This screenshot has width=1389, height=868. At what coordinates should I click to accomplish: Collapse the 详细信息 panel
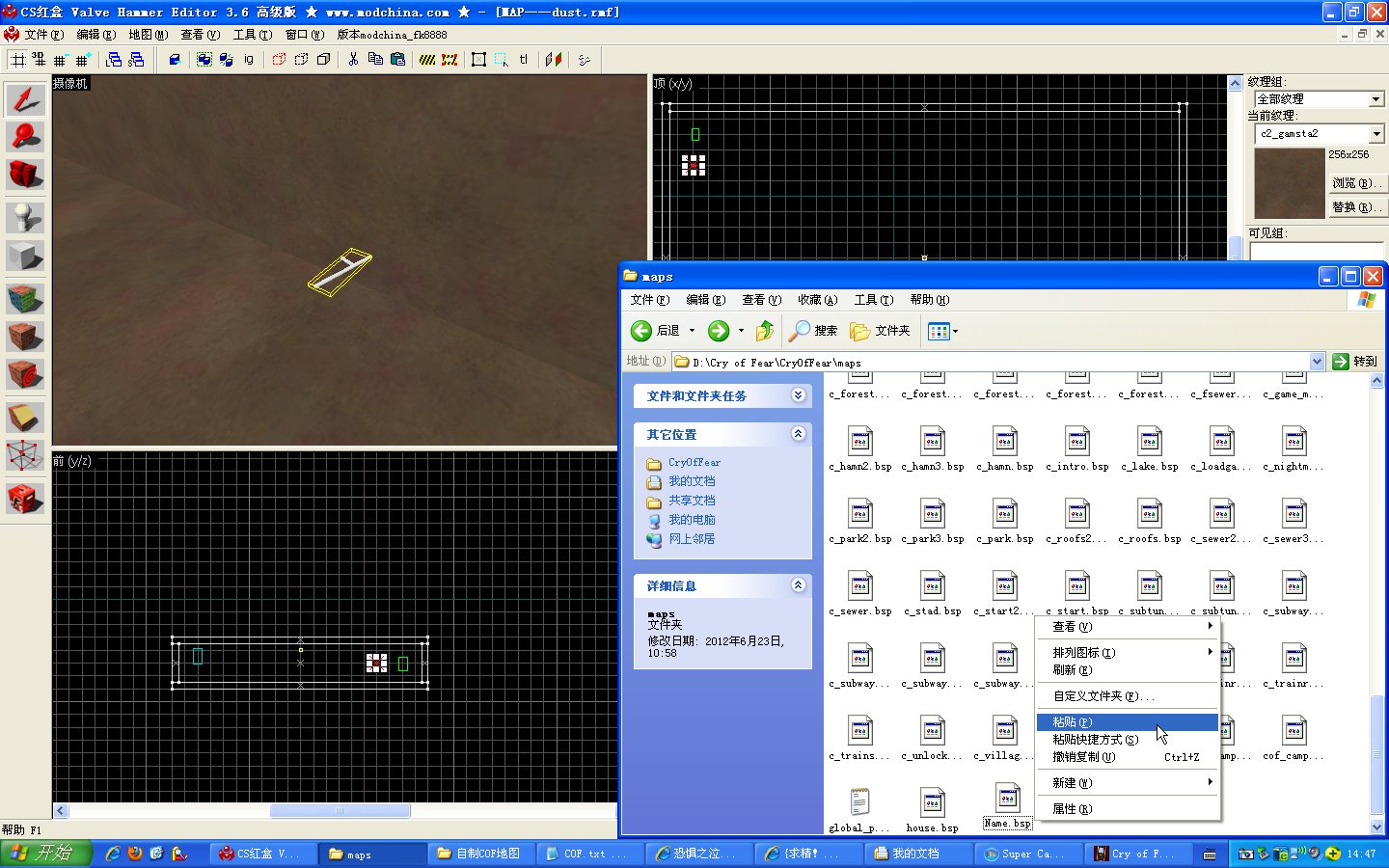point(798,585)
